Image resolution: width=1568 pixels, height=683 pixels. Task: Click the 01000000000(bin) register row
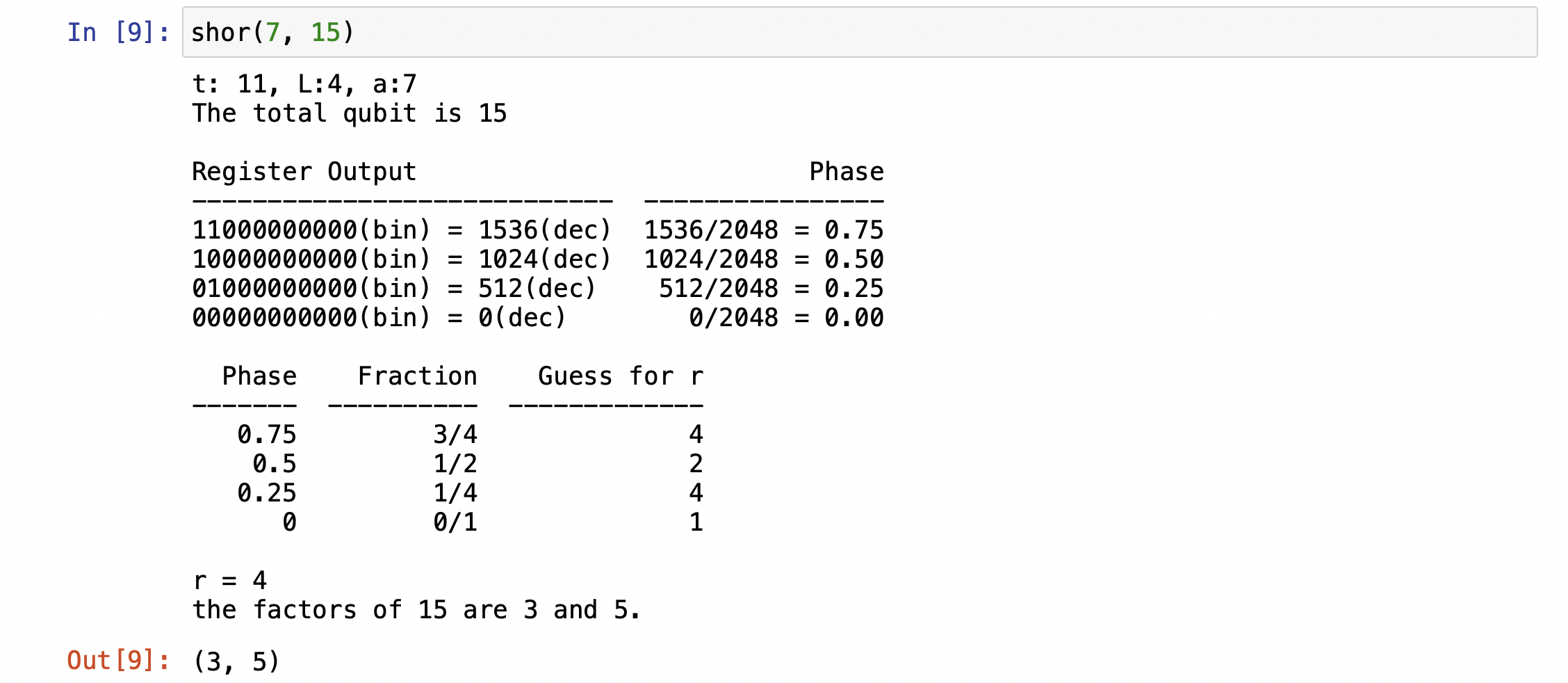393,289
